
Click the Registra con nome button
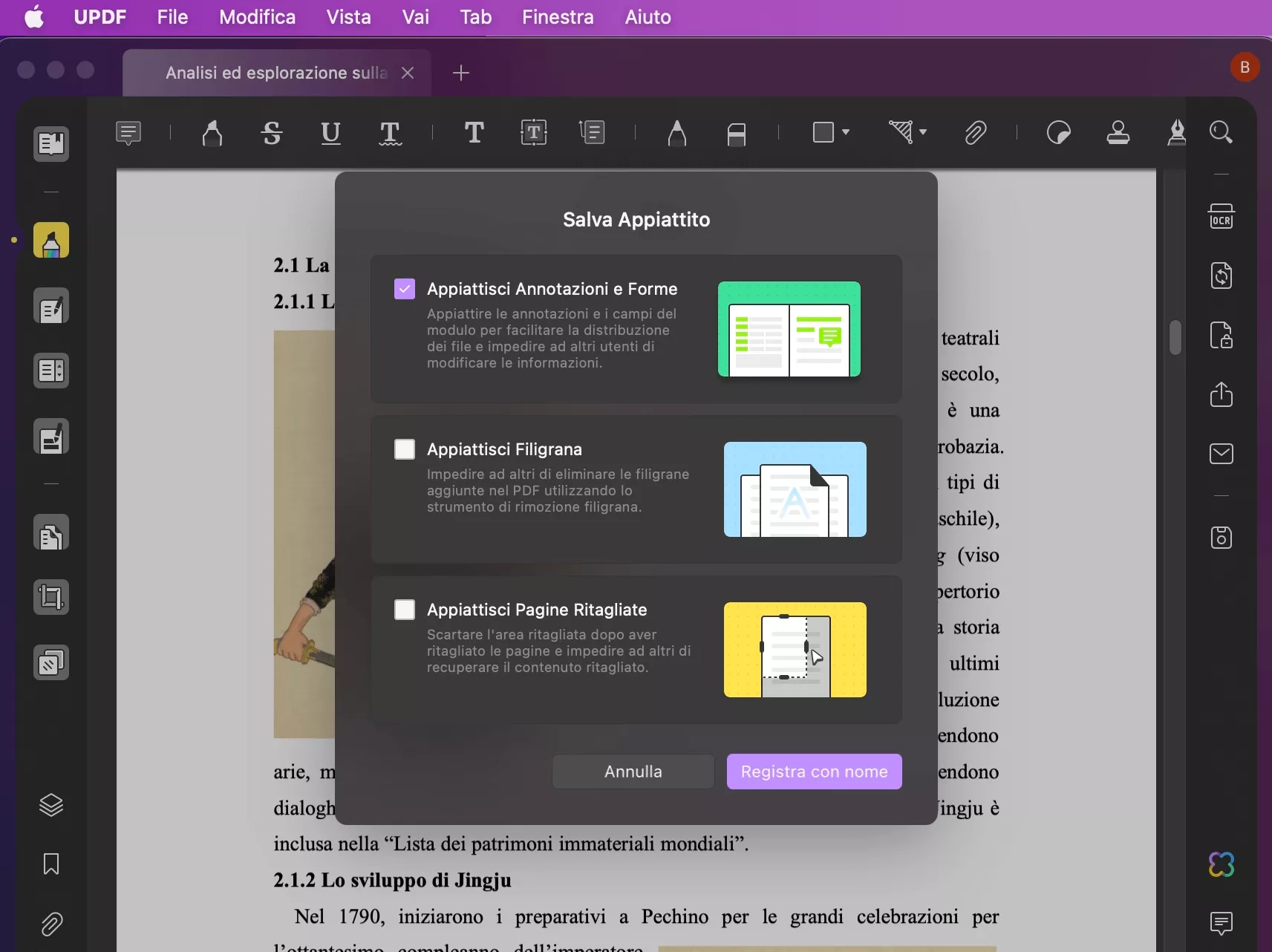[815, 772]
